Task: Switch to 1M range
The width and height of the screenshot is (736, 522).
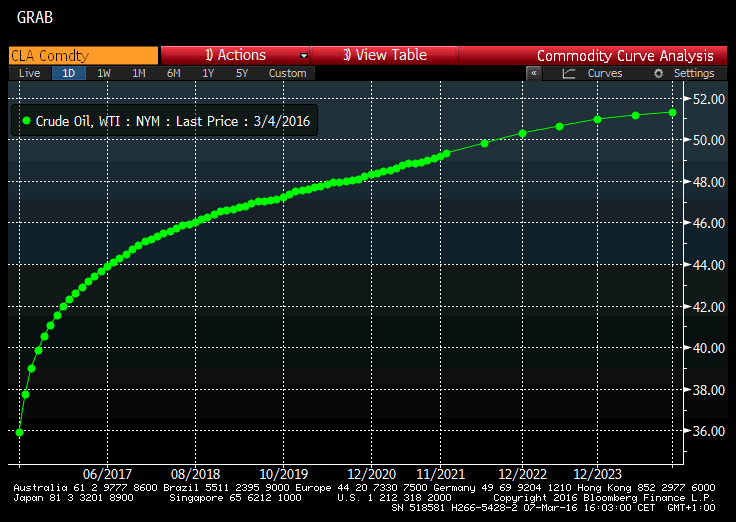Action: (x=138, y=73)
